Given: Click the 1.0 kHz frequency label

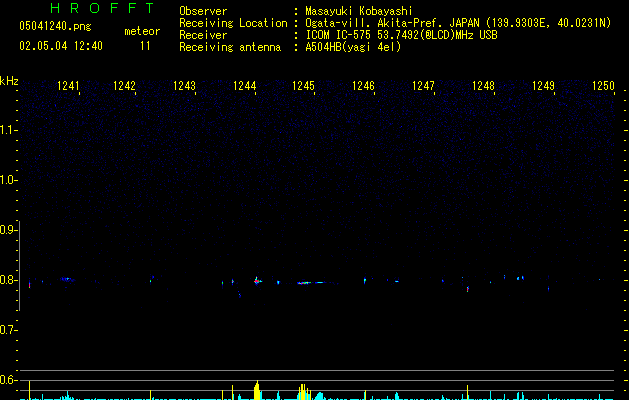Looking at the screenshot, I should pyautogui.click(x=8, y=180).
